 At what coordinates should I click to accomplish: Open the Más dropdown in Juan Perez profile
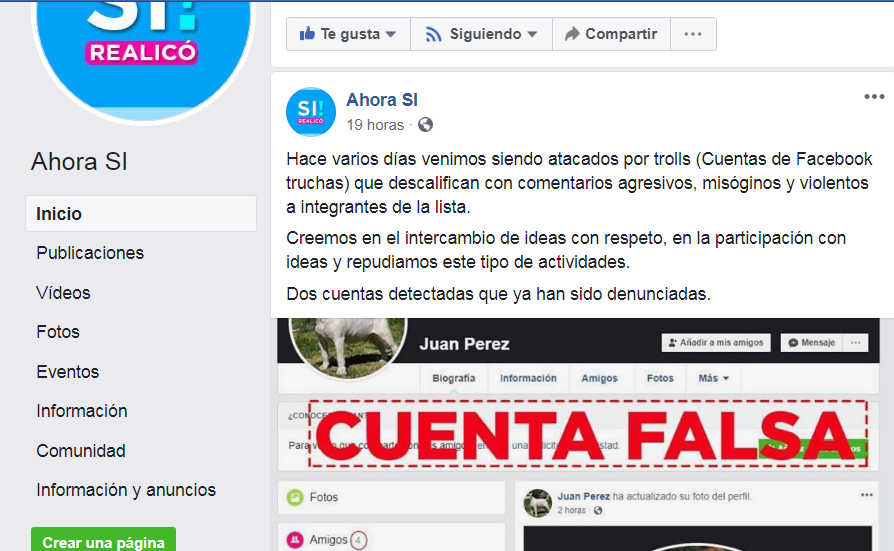coord(713,378)
